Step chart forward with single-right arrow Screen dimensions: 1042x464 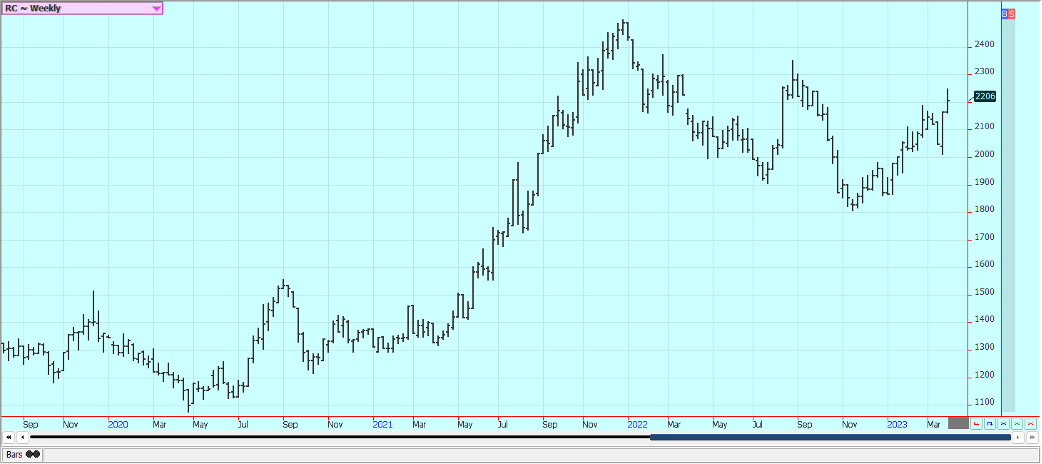click(1018, 437)
